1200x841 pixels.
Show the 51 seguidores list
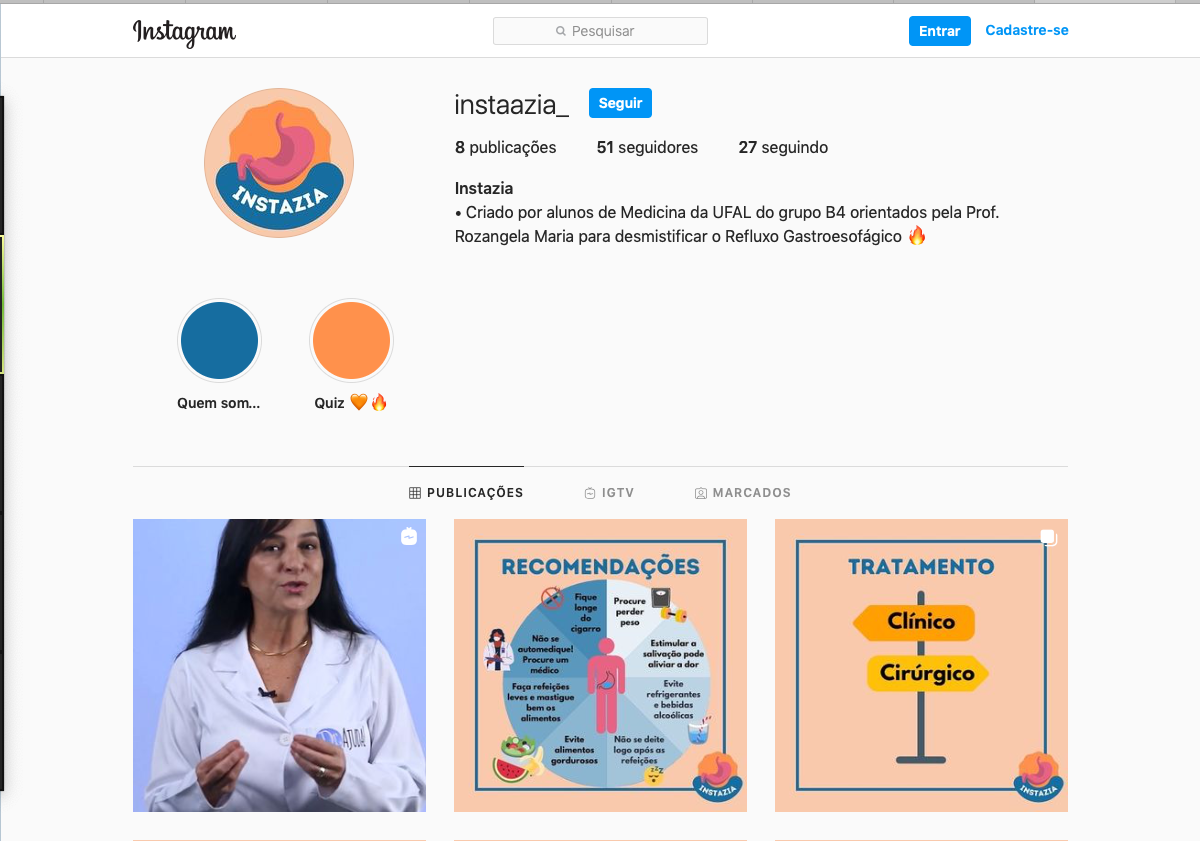click(x=647, y=148)
